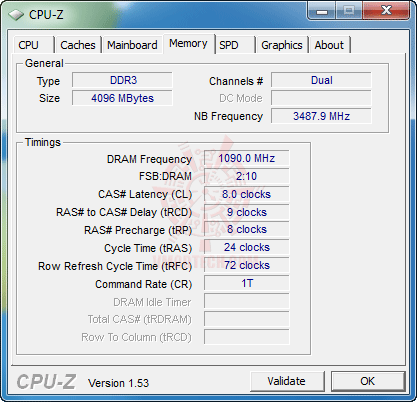Viewport: 417px width, 402px height.
Task: Click the empty Row To Column field
Action: [247, 337]
